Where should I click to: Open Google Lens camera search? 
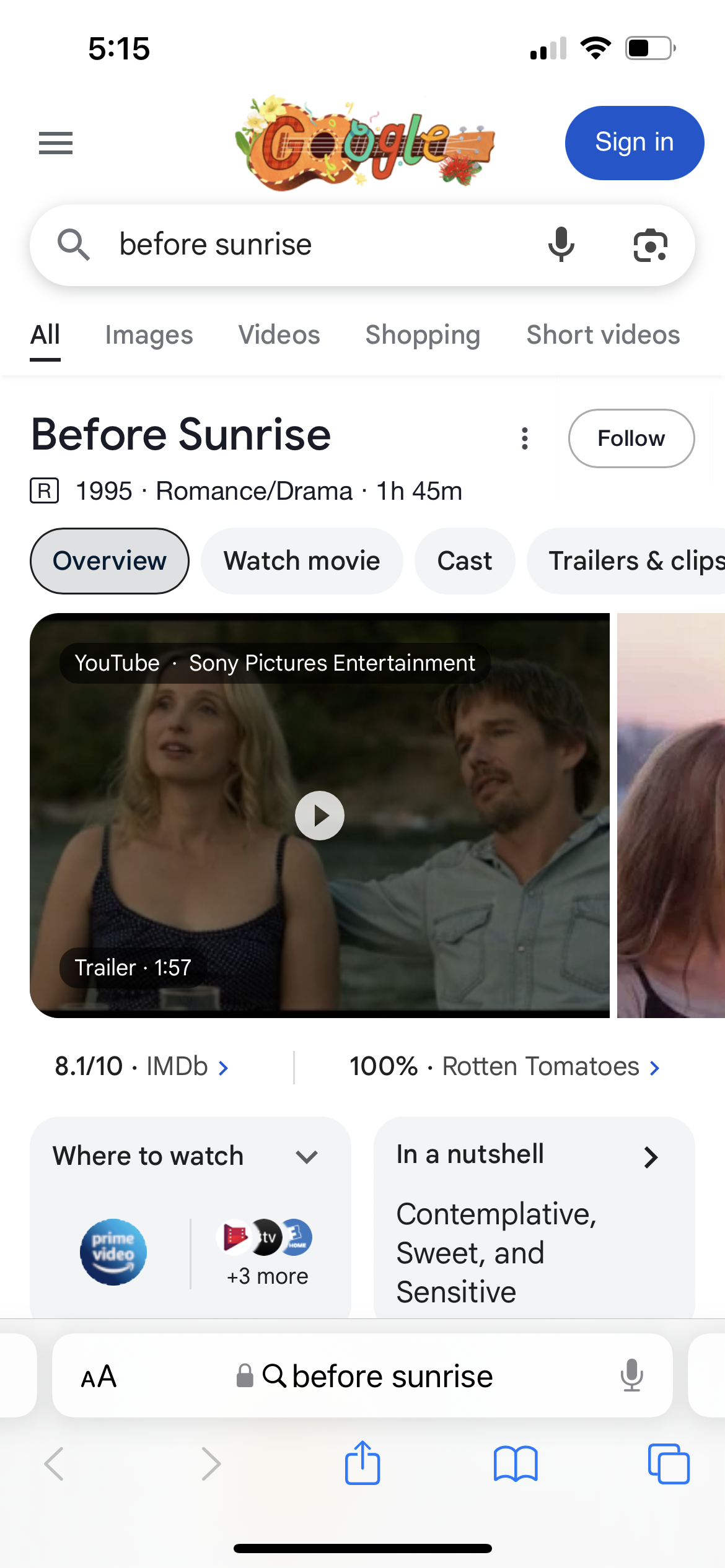[x=650, y=245]
